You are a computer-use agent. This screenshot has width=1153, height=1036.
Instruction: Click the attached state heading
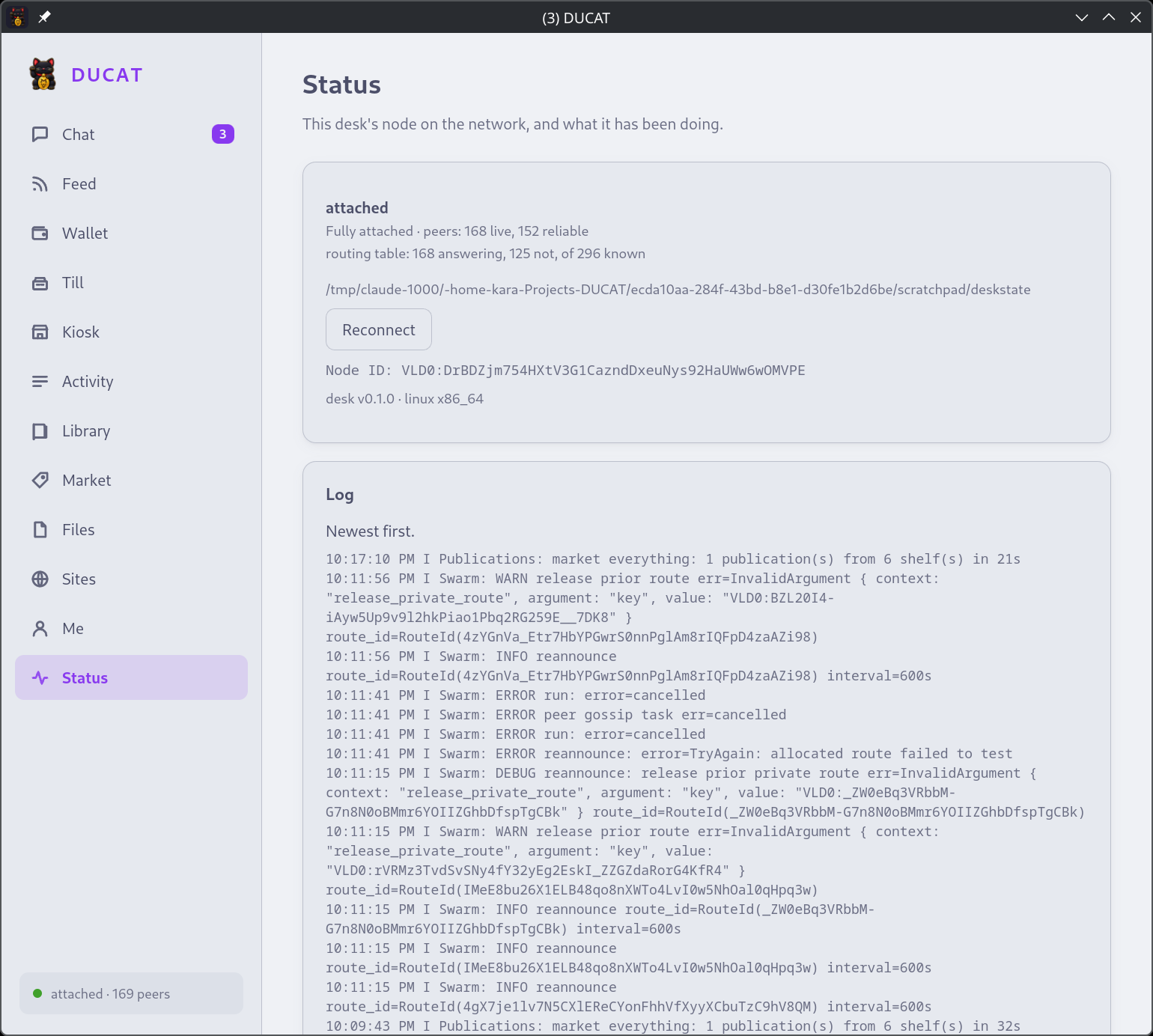357,208
